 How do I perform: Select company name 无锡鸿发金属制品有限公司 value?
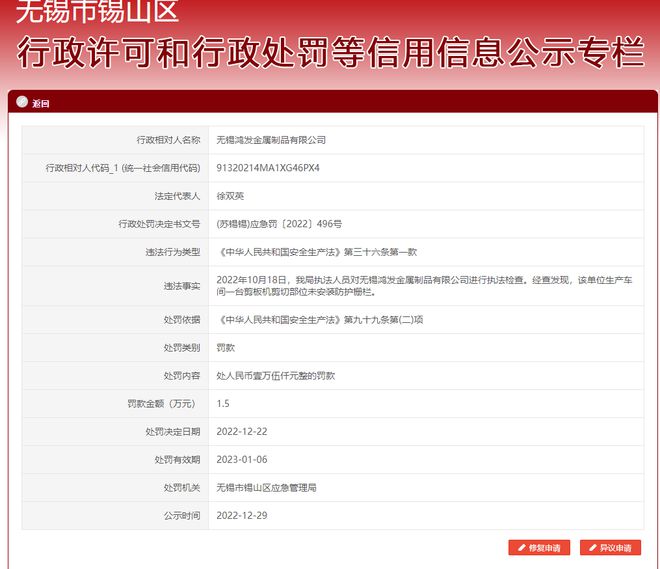coord(271,140)
